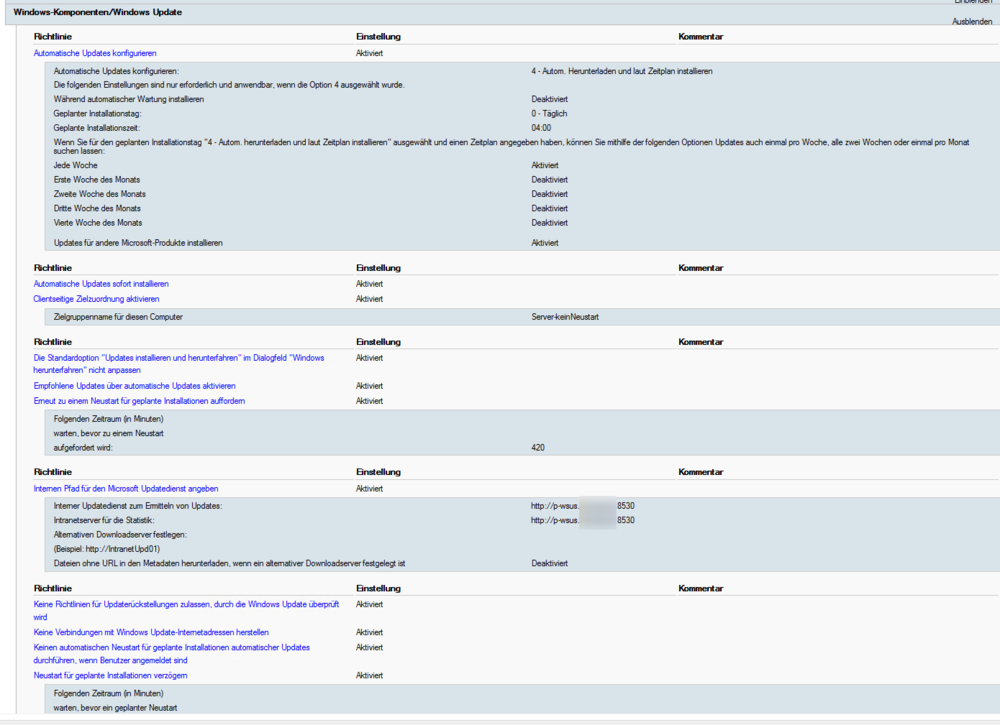Viewport: 1000px width, 725px height.
Task: Click 'Keinen automatischen Neustart für geplante Installationen' link
Action: tap(171, 647)
